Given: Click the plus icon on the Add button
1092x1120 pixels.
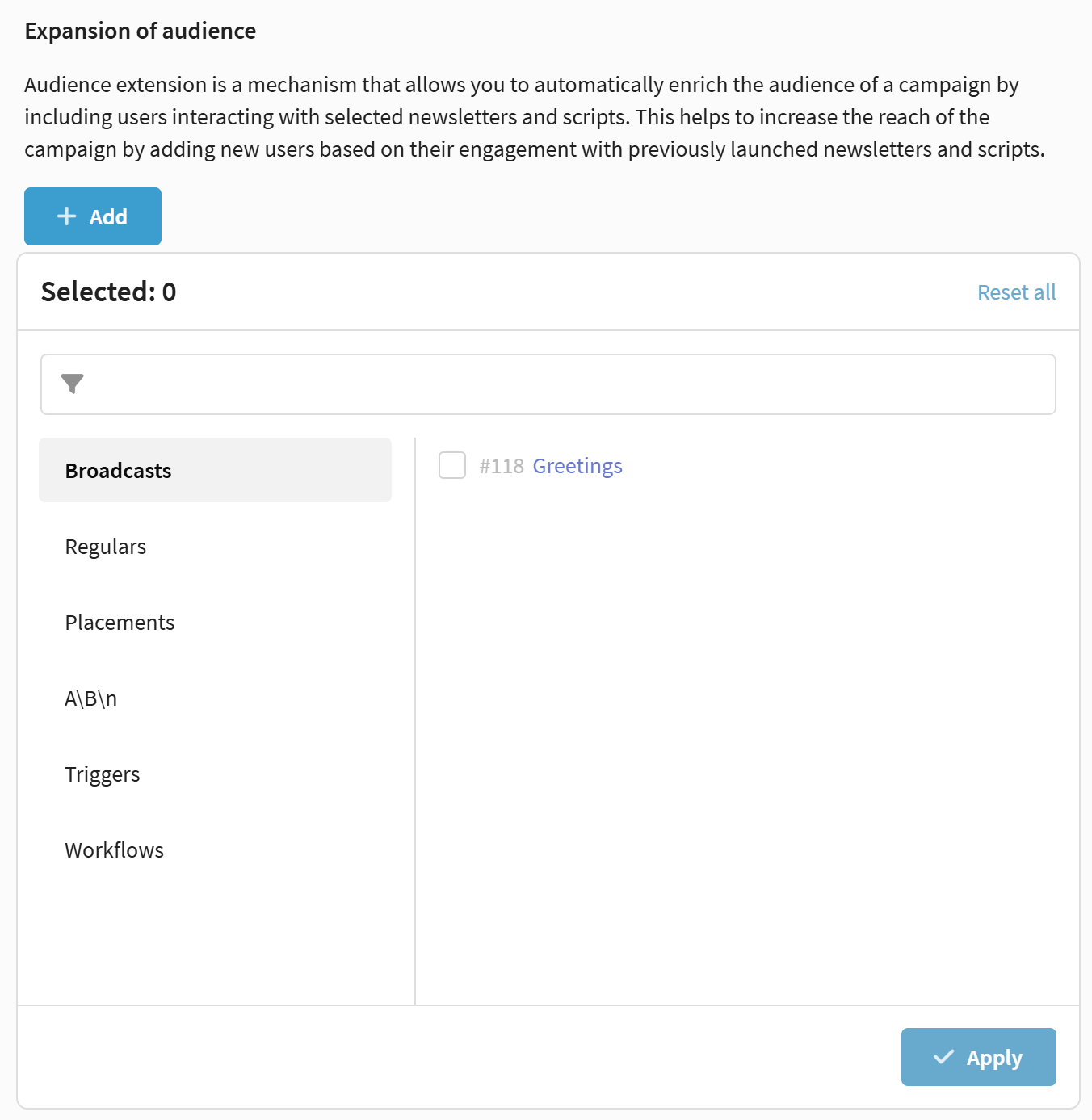Looking at the screenshot, I should pyautogui.click(x=66, y=216).
